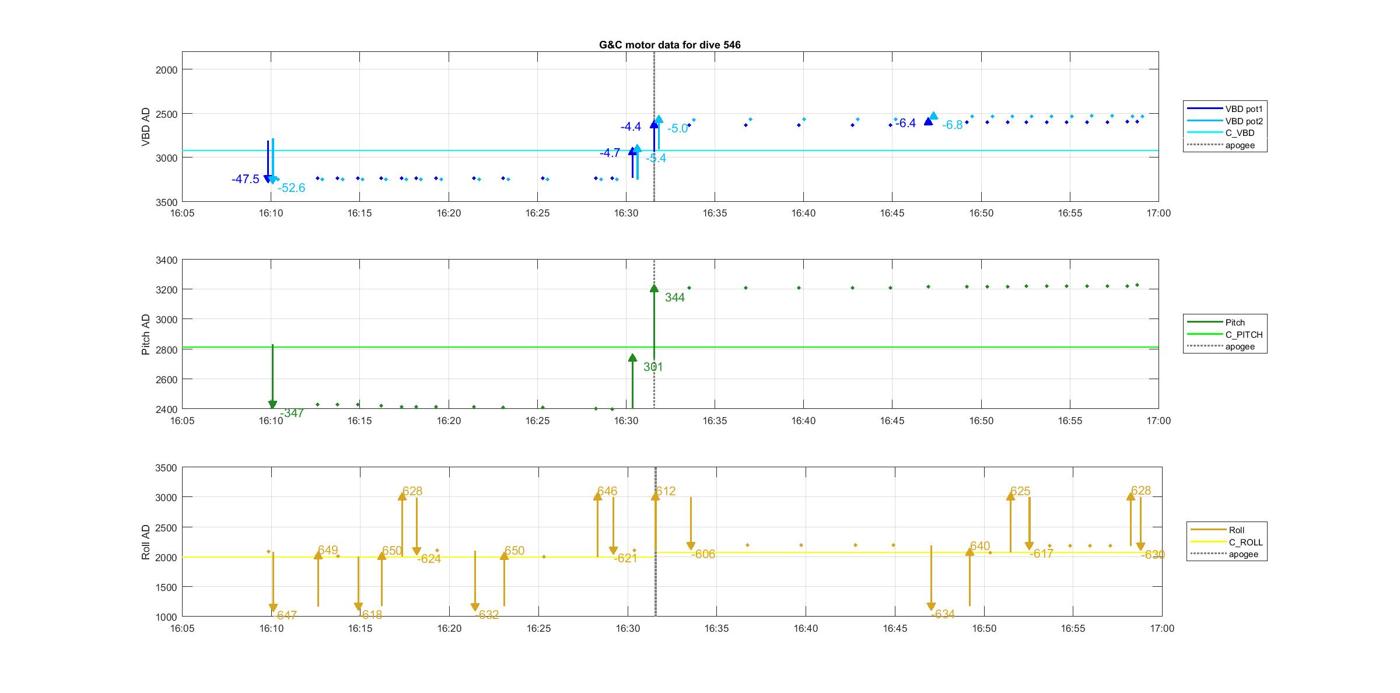This screenshot has width=1400, height=693.
Task: Click the '16:45' tick under the Pitch plot
Action: (893, 421)
